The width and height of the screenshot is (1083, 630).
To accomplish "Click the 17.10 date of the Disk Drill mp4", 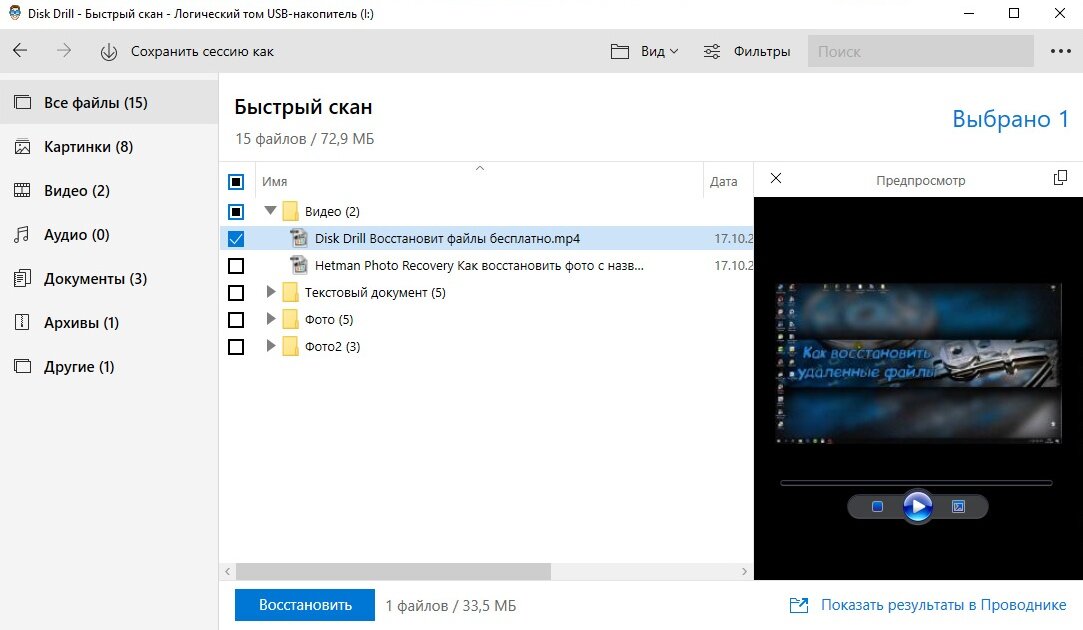I will click(x=734, y=238).
